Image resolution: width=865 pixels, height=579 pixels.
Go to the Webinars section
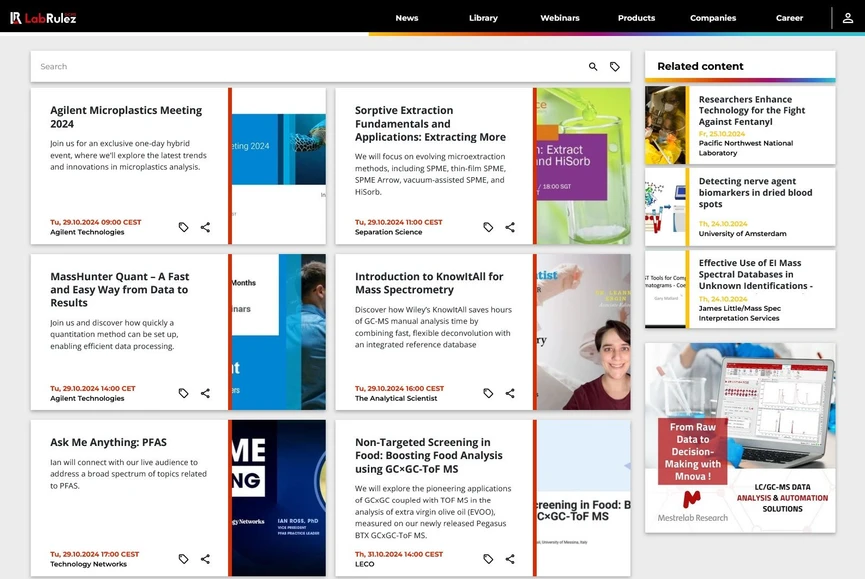560,18
